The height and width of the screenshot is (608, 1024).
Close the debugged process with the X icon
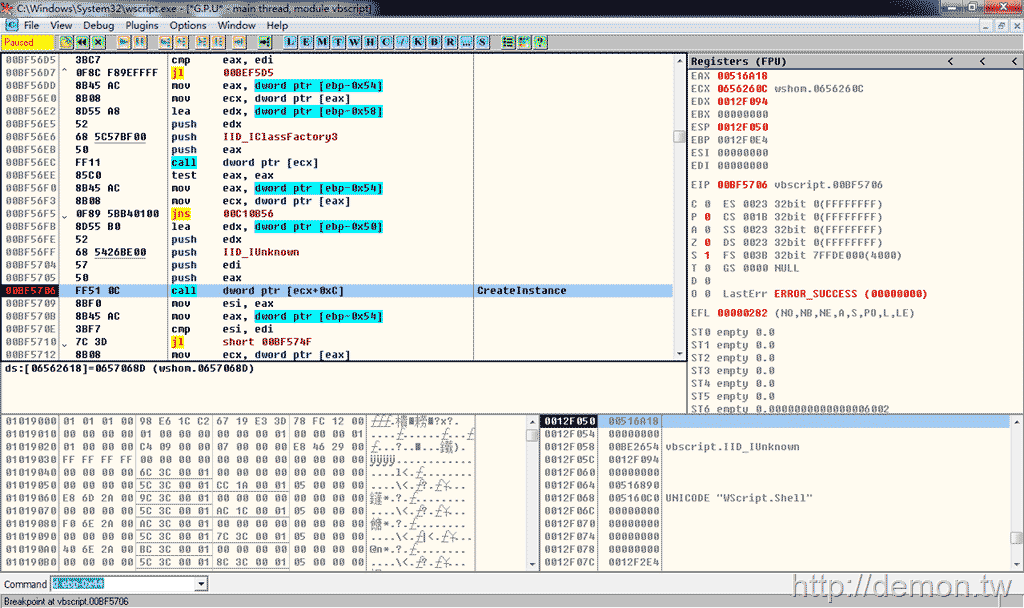97,42
